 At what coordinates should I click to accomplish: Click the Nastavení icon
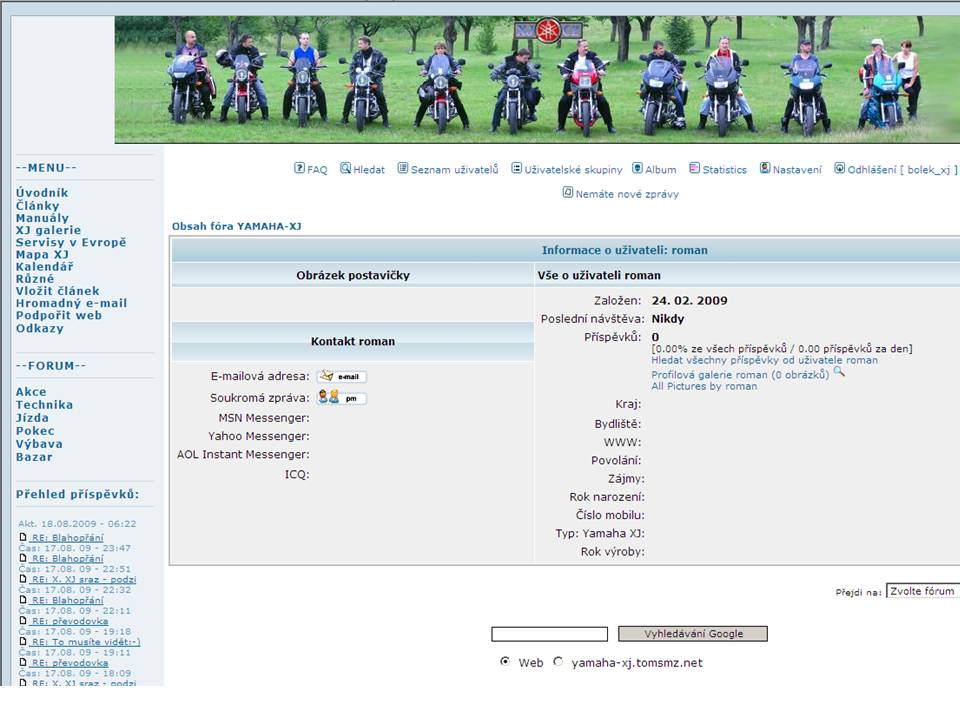765,168
